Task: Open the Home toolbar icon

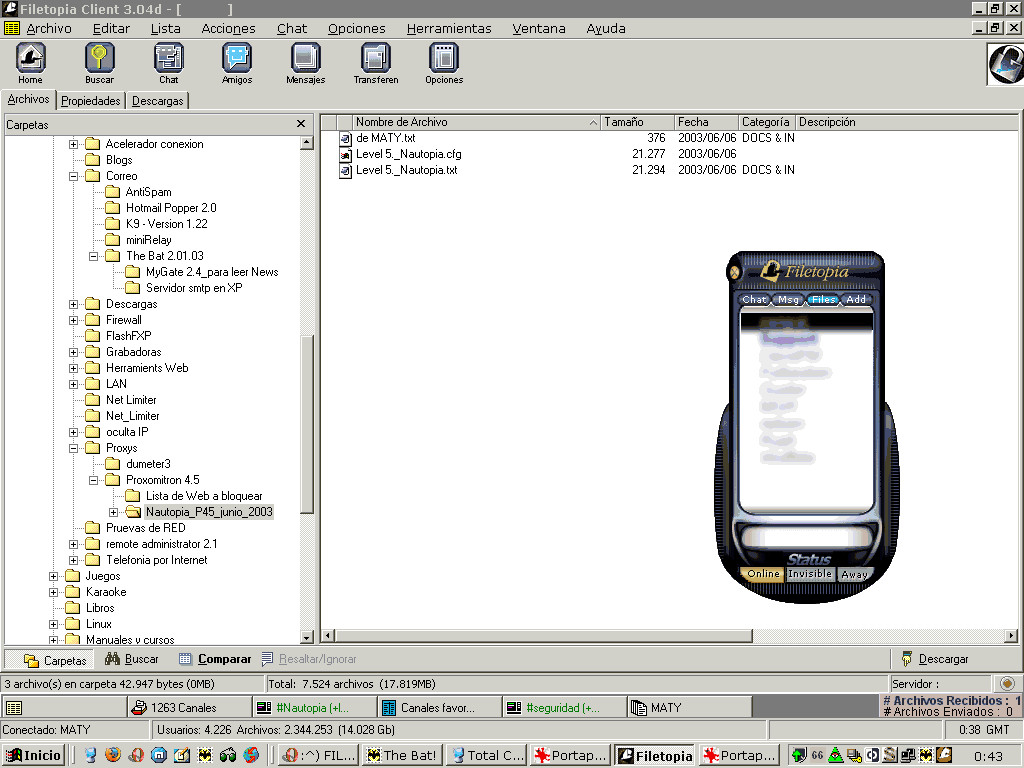Action: point(30,63)
